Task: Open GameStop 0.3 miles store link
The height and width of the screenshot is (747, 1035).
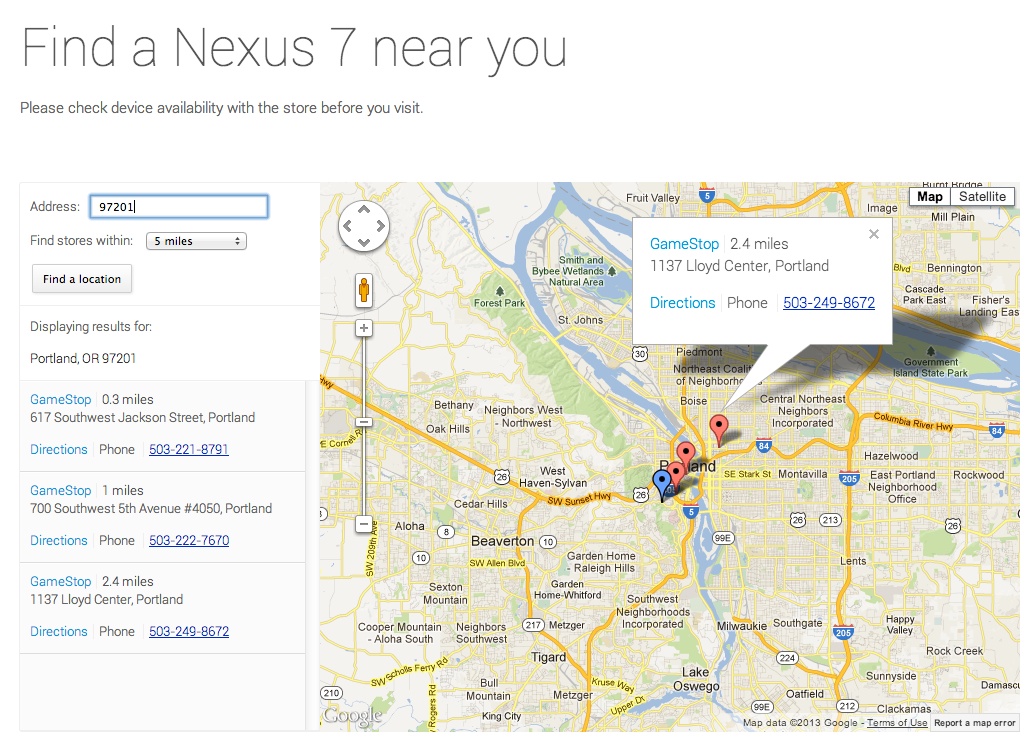Action: tap(61, 399)
